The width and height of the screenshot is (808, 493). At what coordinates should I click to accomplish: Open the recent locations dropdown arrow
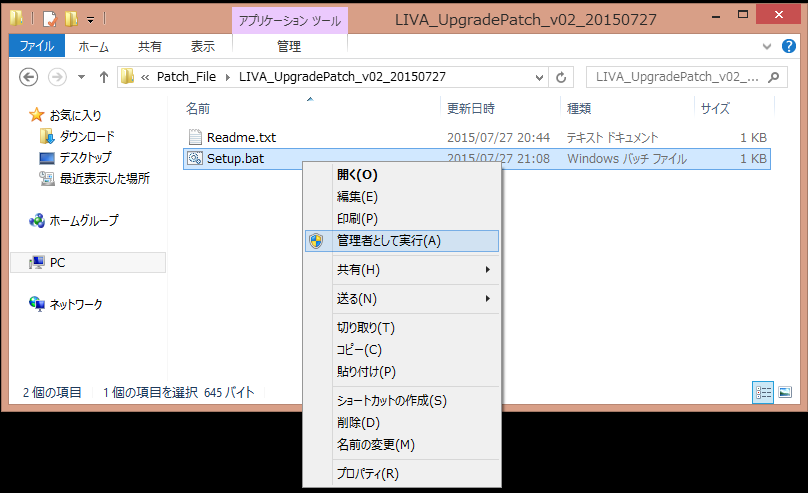point(81,77)
